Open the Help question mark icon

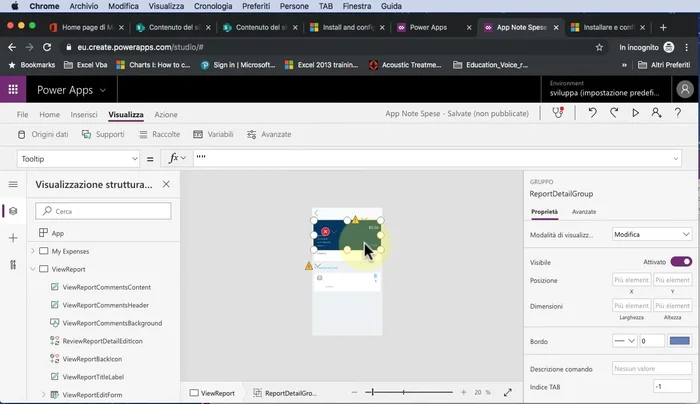click(x=678, y=113)
